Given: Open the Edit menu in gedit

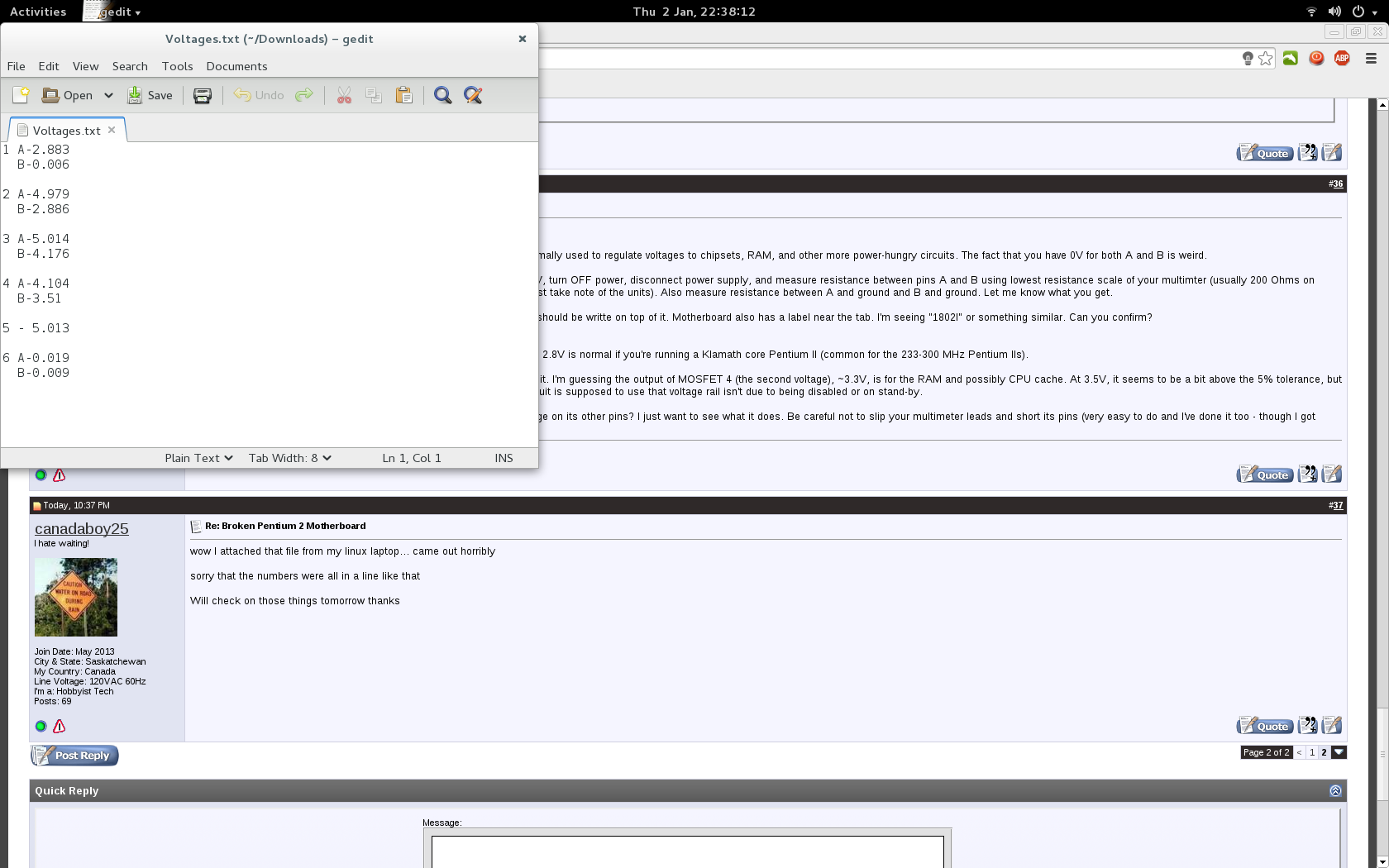Looking at the screenshot, I should pos(49,66).
